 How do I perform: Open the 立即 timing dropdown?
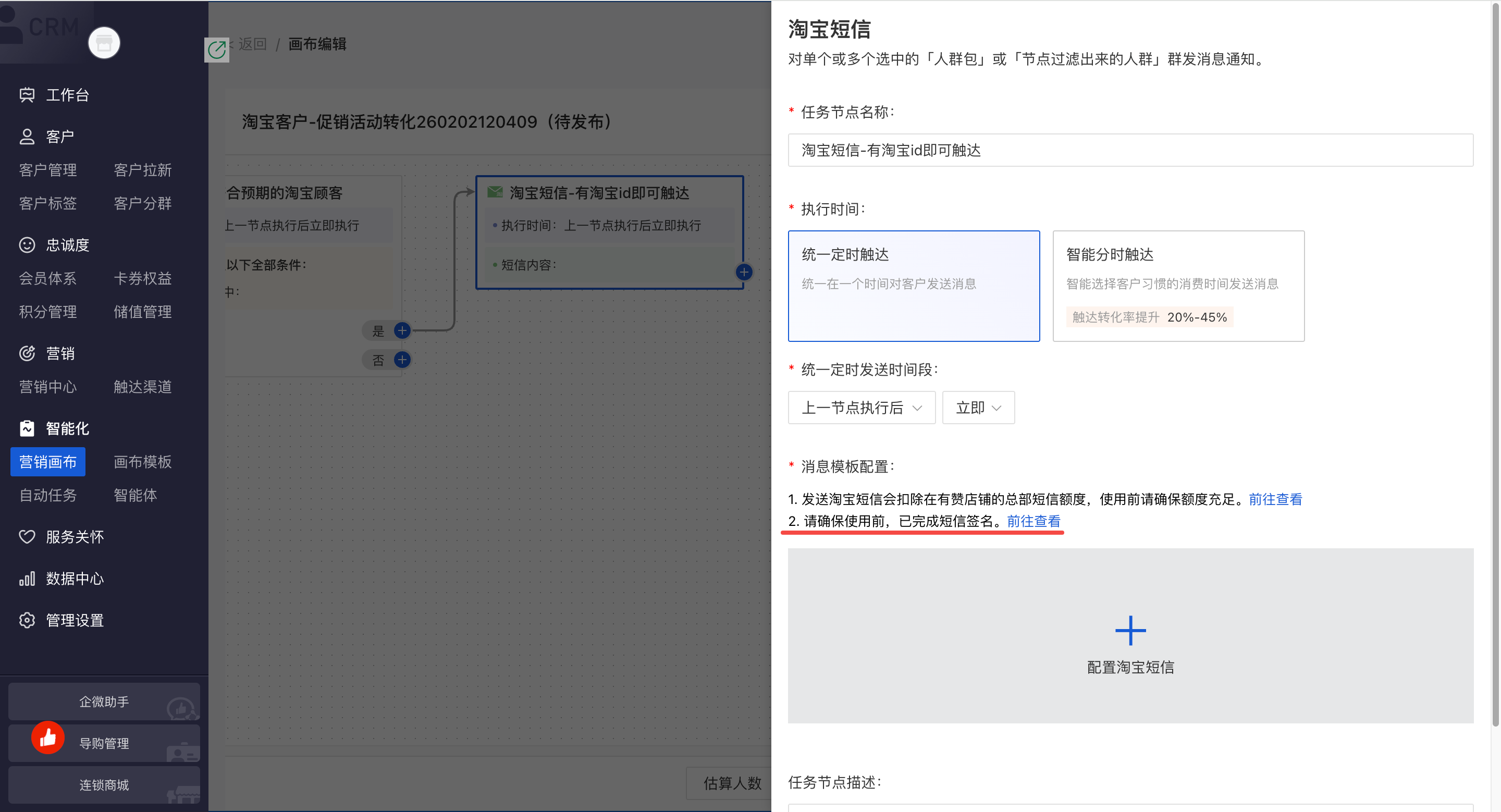(x=978, y=408)
